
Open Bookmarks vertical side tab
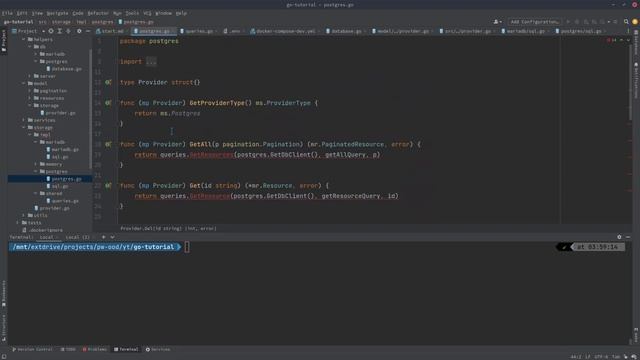click(4, 293)
